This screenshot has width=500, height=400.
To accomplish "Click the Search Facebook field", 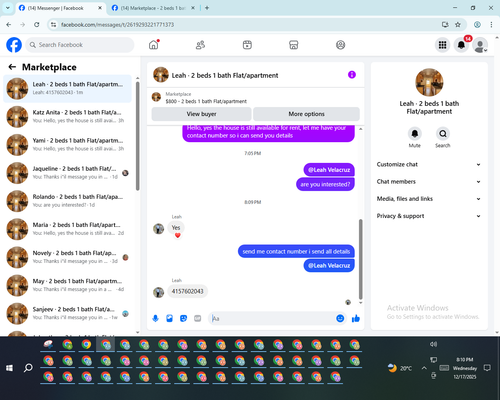I will (x=80, y=45).
